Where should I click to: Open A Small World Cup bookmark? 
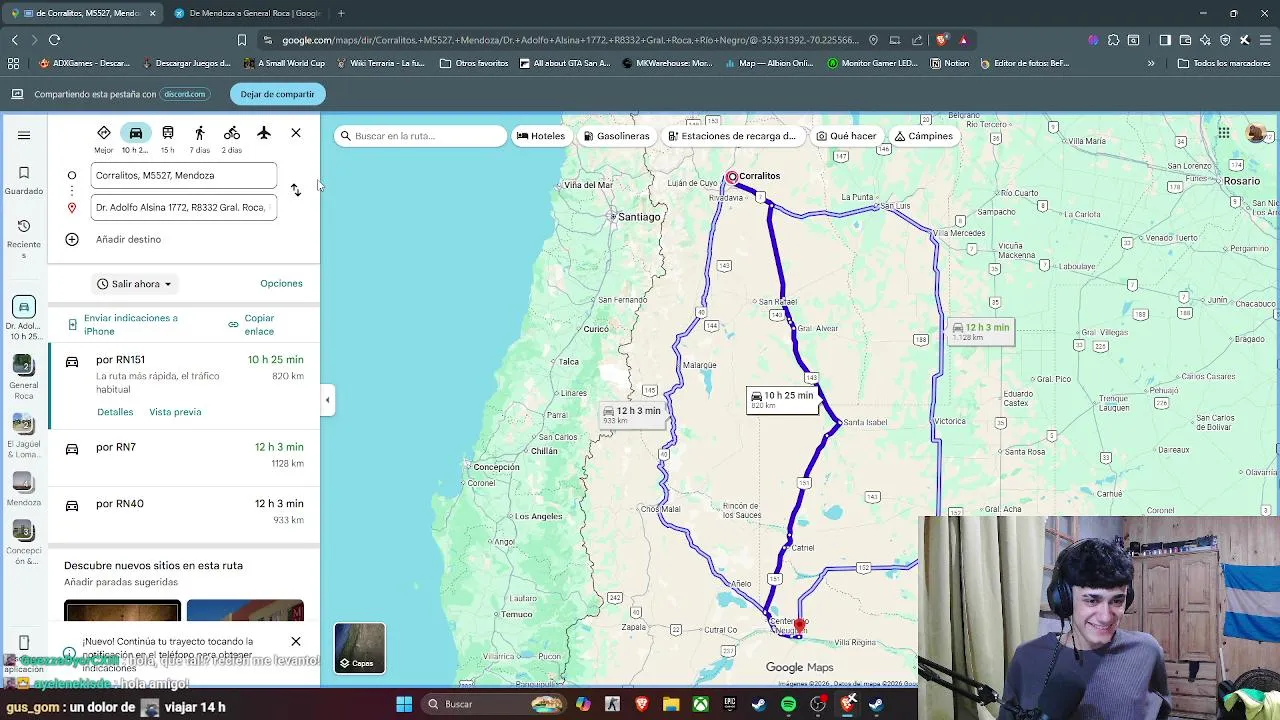click(285, 63)
